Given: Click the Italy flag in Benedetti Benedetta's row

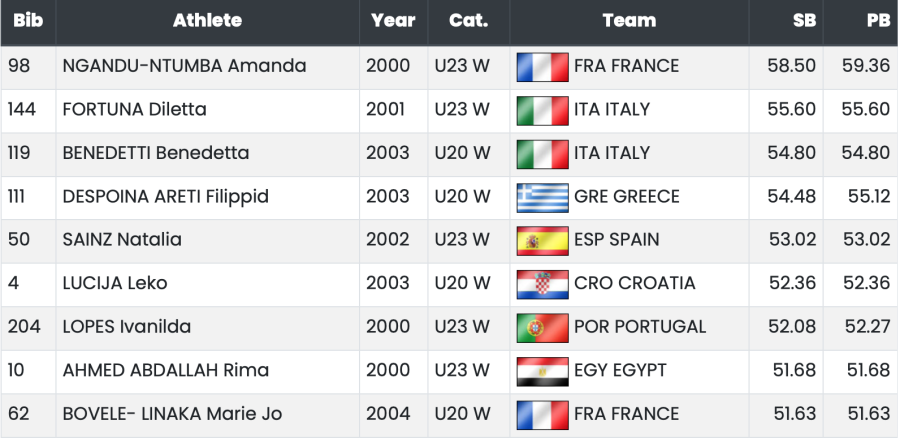Looking at the screenshot, I should pyautogui.click(x=542, y=154).
